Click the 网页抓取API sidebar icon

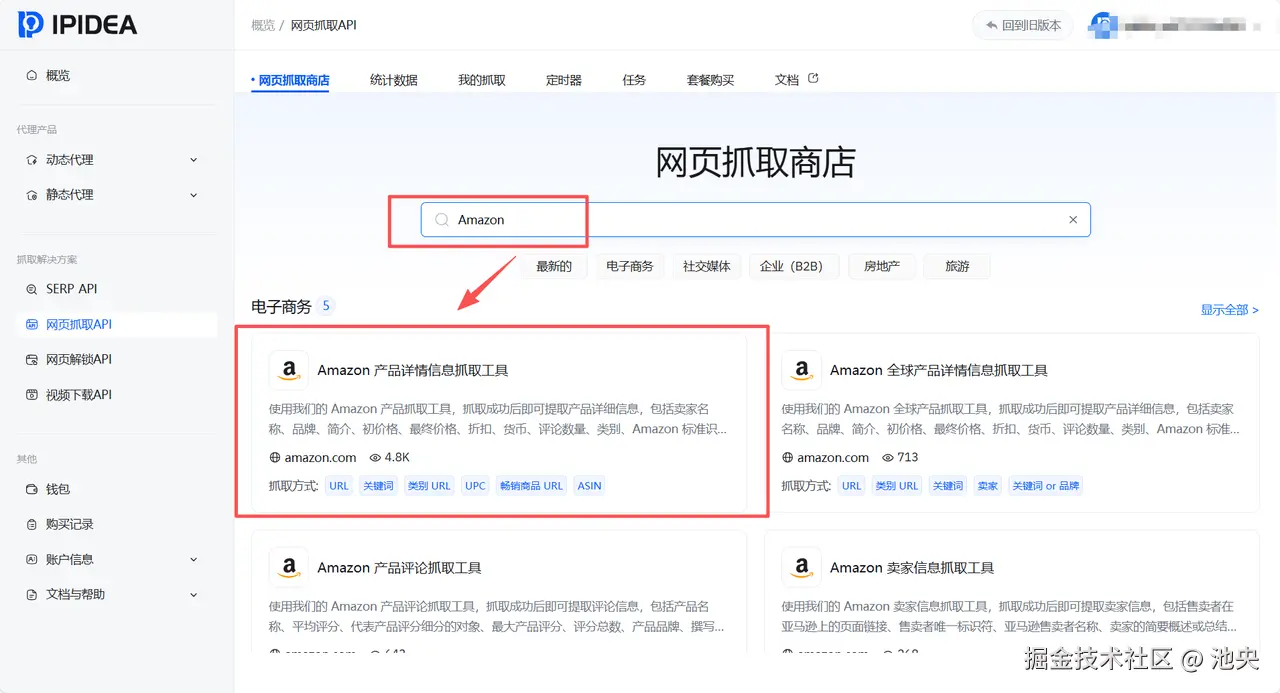coord(32,324)
